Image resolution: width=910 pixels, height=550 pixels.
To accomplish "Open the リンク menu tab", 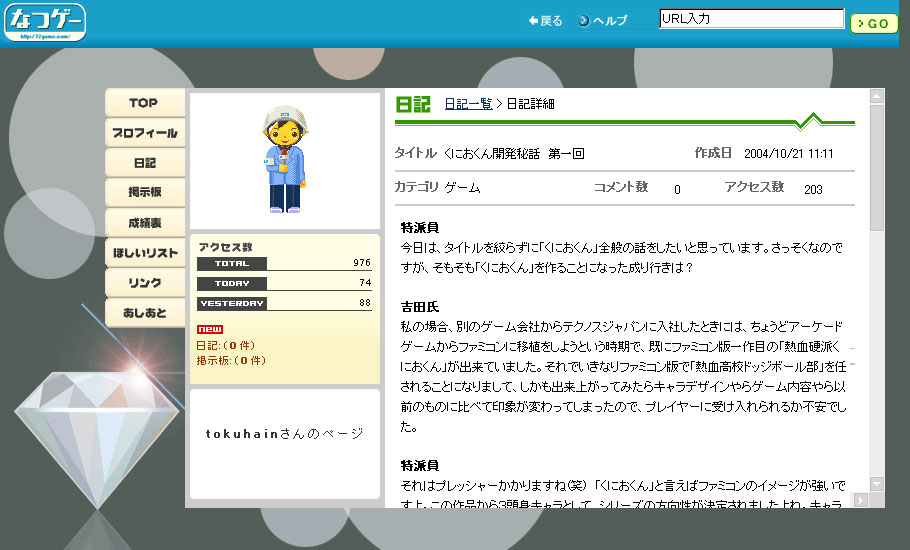I will pyautogui.click(x=145, y=283).
